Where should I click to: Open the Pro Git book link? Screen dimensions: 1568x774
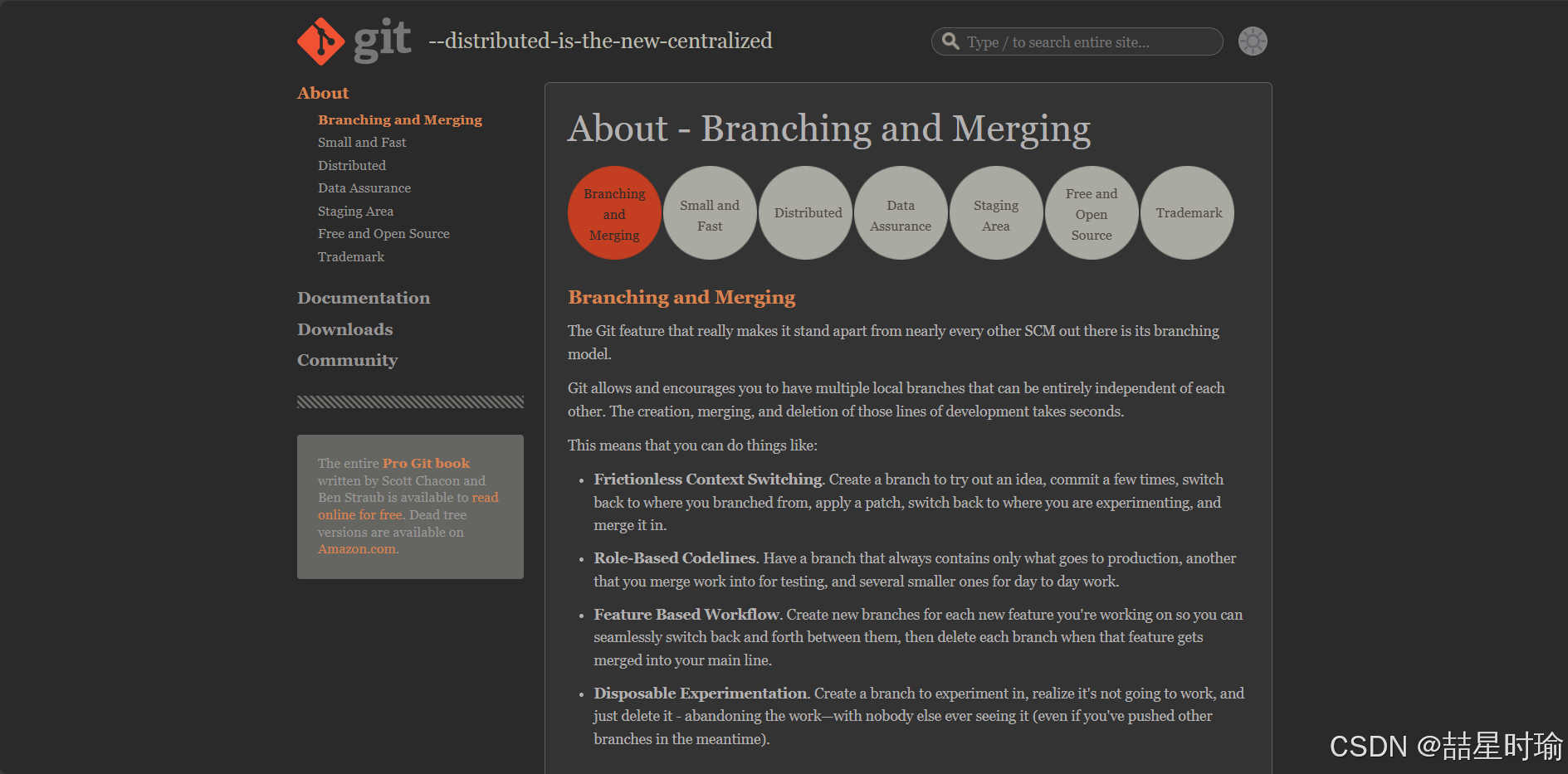[426, 463]
